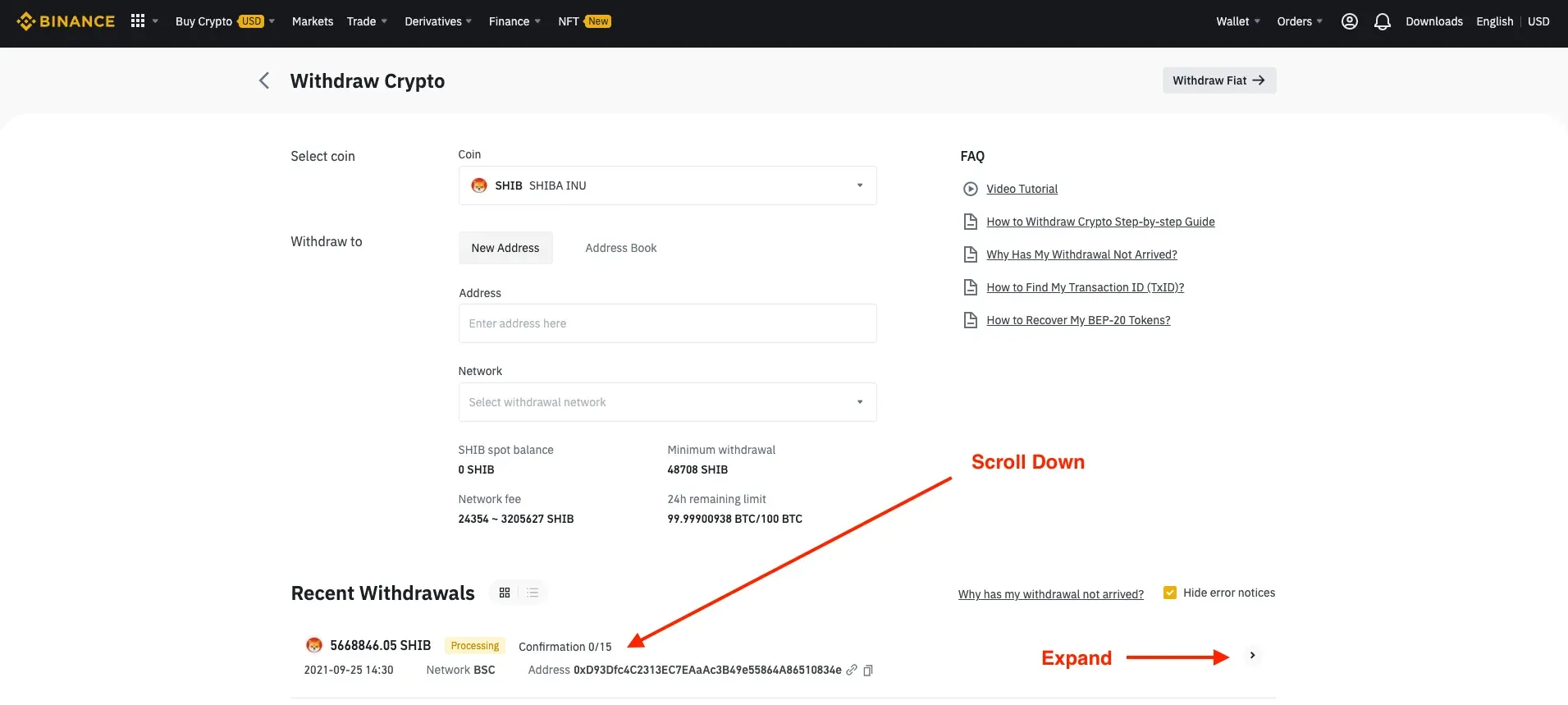
Task: Toggle the Hide error notices checkbox
Action: coord(1170,593)
